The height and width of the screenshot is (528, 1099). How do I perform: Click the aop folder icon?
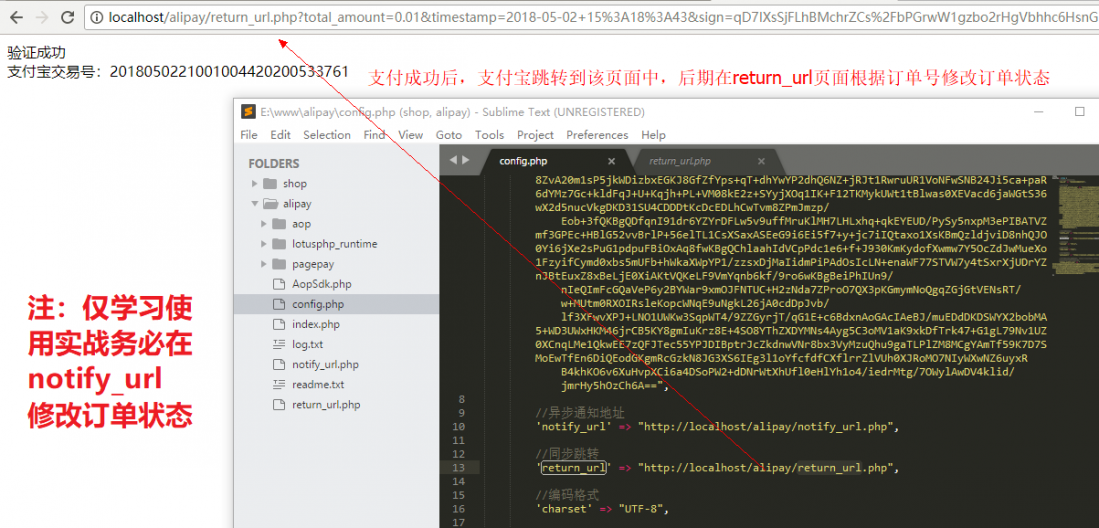280,224
